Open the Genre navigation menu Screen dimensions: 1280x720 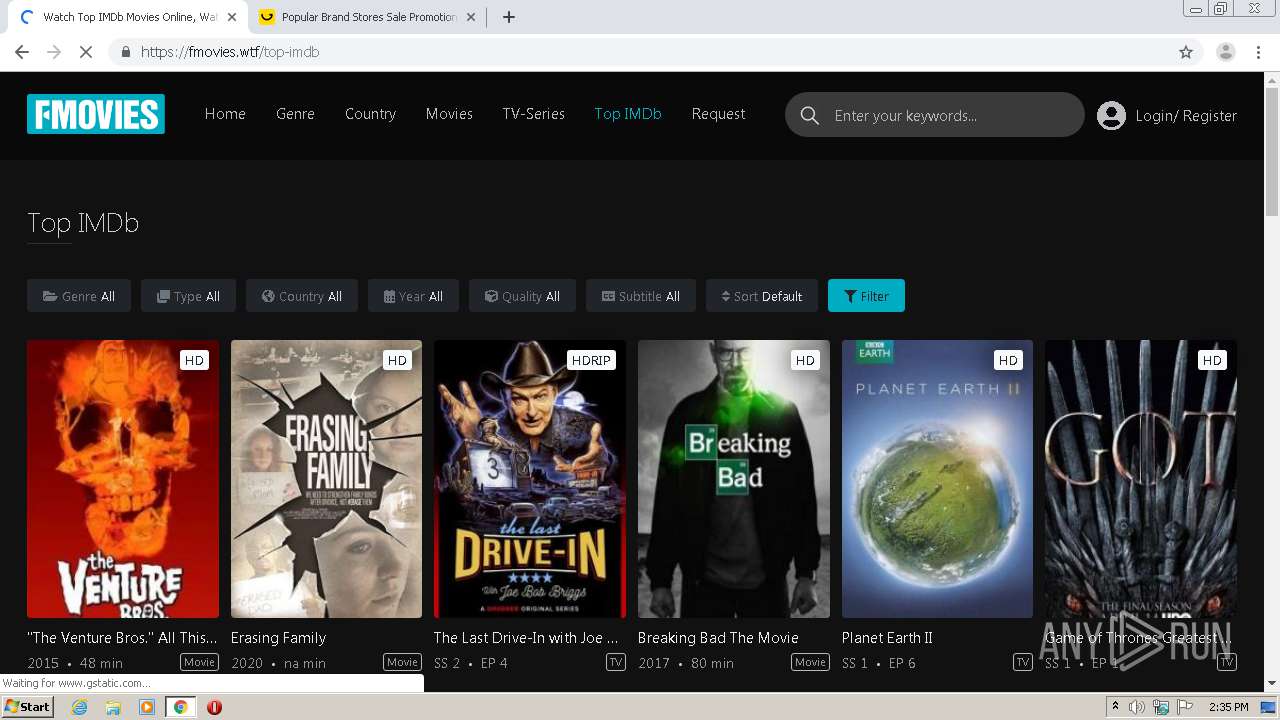point(295,114)
